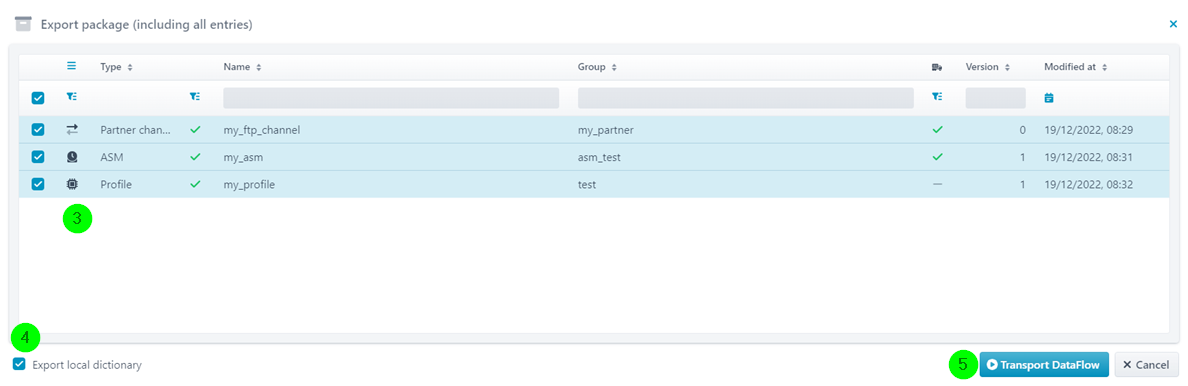Sort table by Type column

pyautogui.click(x=117, y=67)
